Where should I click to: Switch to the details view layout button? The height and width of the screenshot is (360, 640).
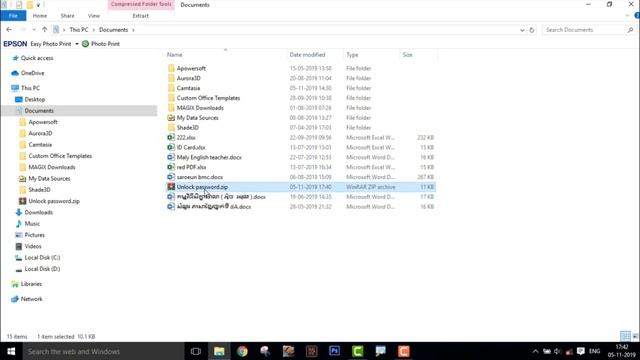point(625,336)
